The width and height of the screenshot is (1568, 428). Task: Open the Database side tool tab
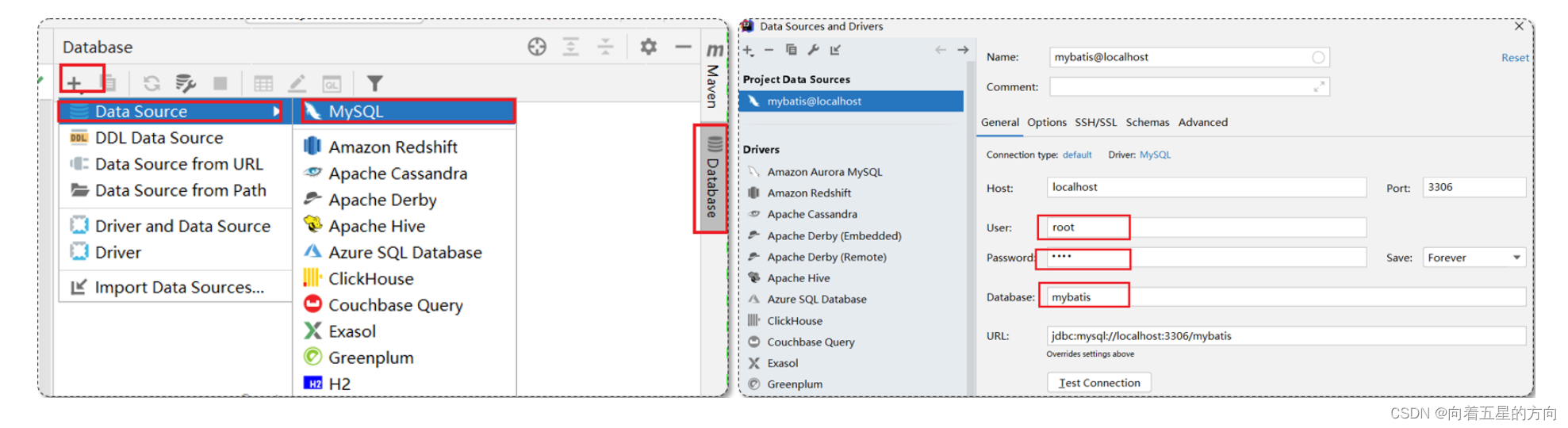click(712, 178)
